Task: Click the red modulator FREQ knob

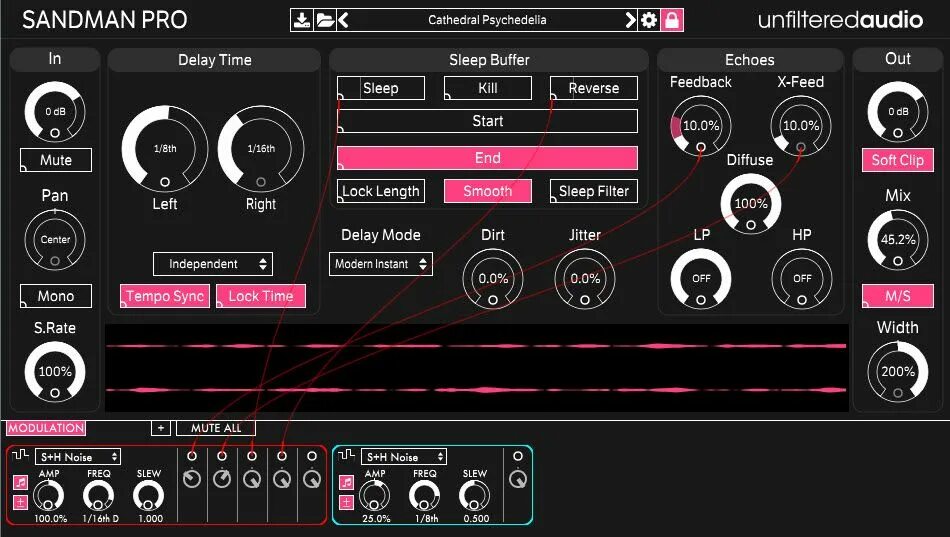Action: click(98, 495)
